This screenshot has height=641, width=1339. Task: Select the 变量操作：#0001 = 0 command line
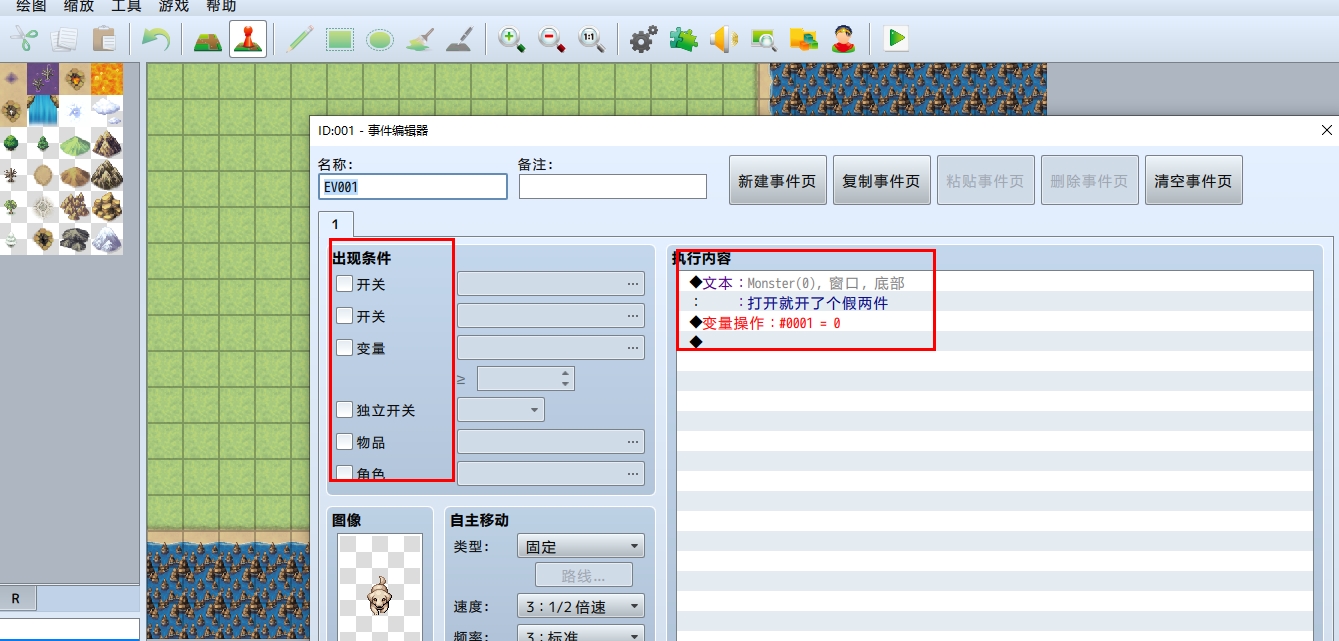point(994,323)
